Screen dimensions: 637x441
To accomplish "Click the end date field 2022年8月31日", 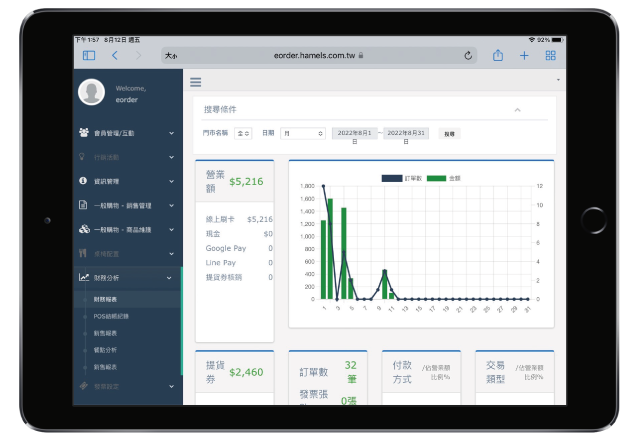I will [x=406, y=133].
